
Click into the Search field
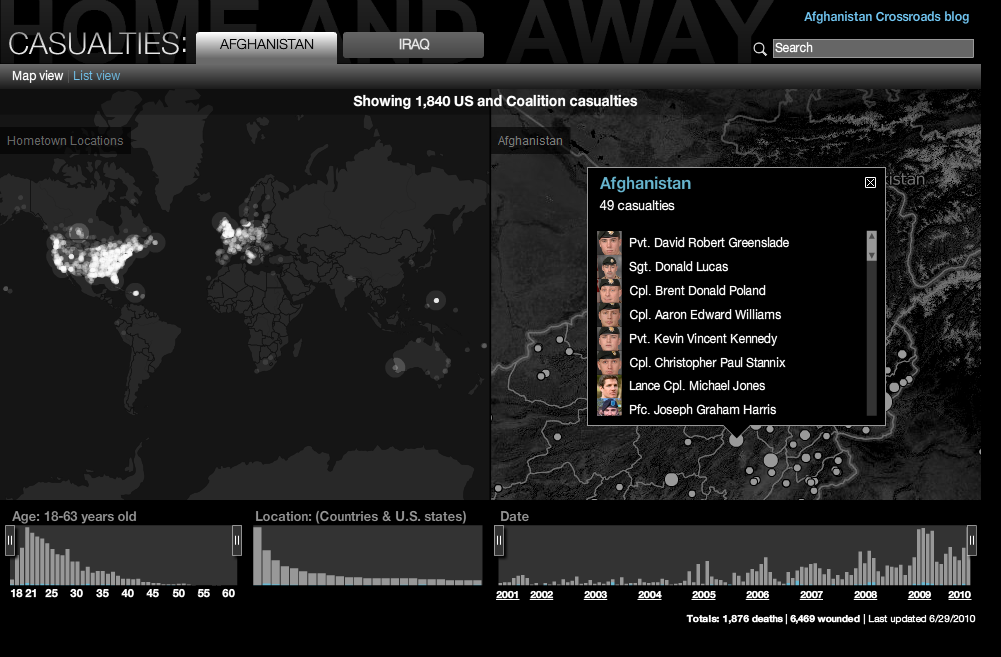[872, 48]
